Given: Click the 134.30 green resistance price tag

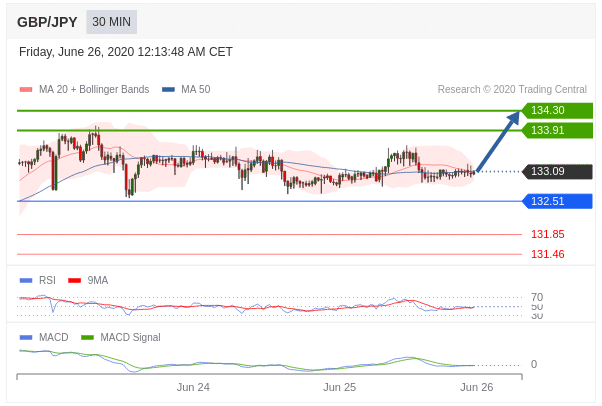Looking at the screenshot, I should click(x=557, y=111).
